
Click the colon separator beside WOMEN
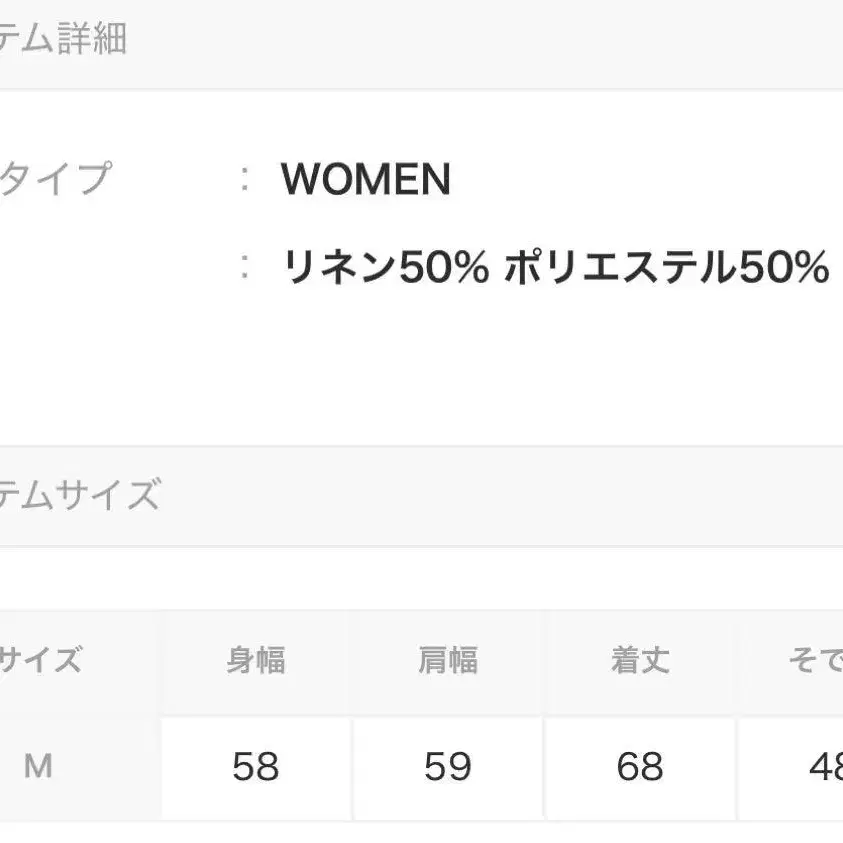(x=244, y=180)
